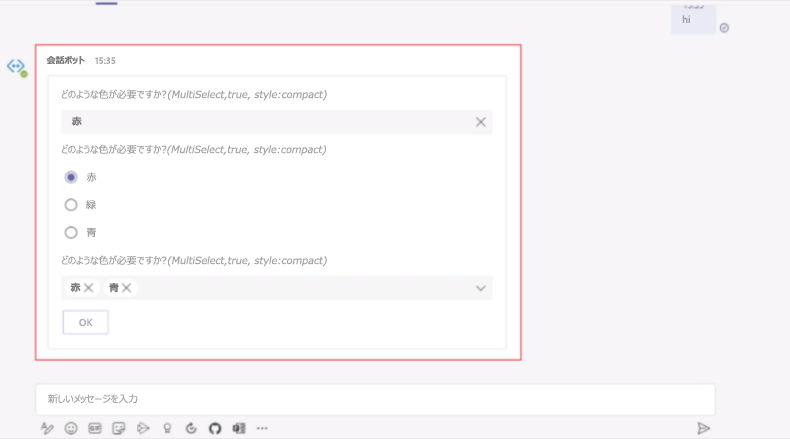
Task: Click the hi message bubble
Action: coord(693,20)
